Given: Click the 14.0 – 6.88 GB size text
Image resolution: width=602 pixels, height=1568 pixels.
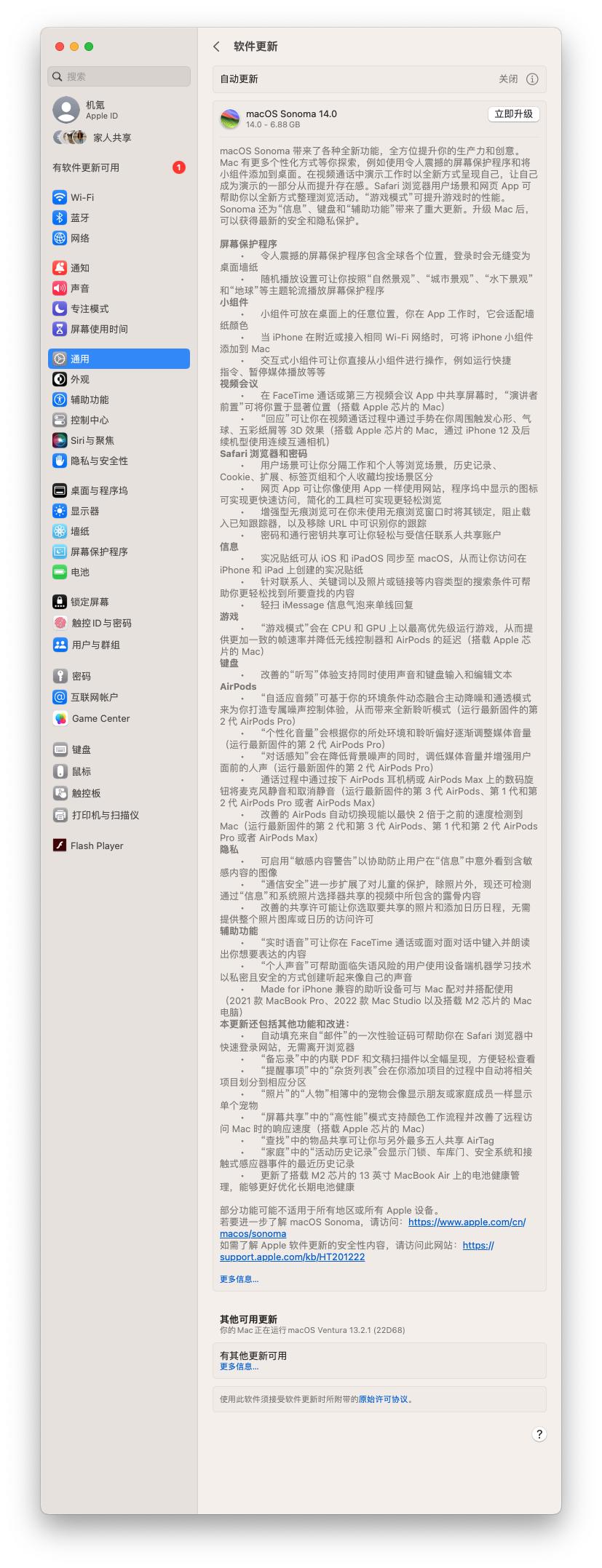Looking at the screenshot, I should (273, 124).
